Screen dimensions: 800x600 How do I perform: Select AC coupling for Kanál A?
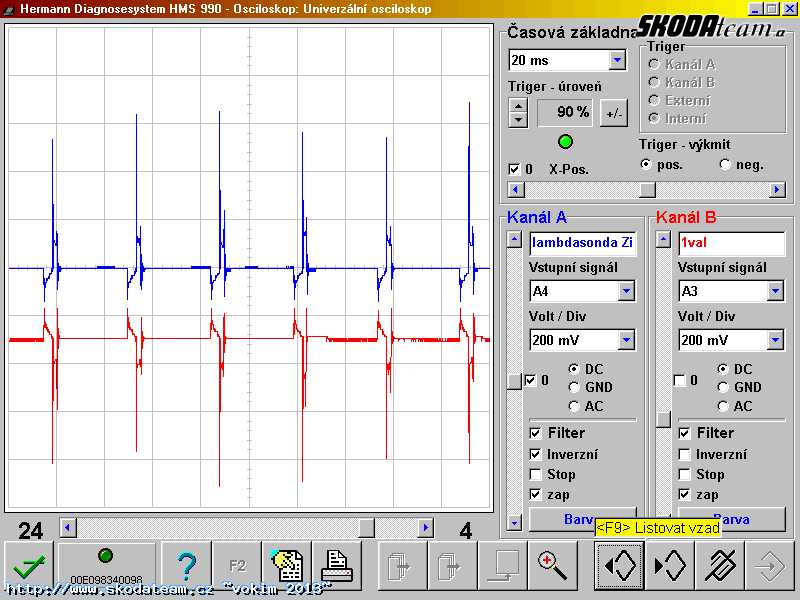(x=574, y=406)
